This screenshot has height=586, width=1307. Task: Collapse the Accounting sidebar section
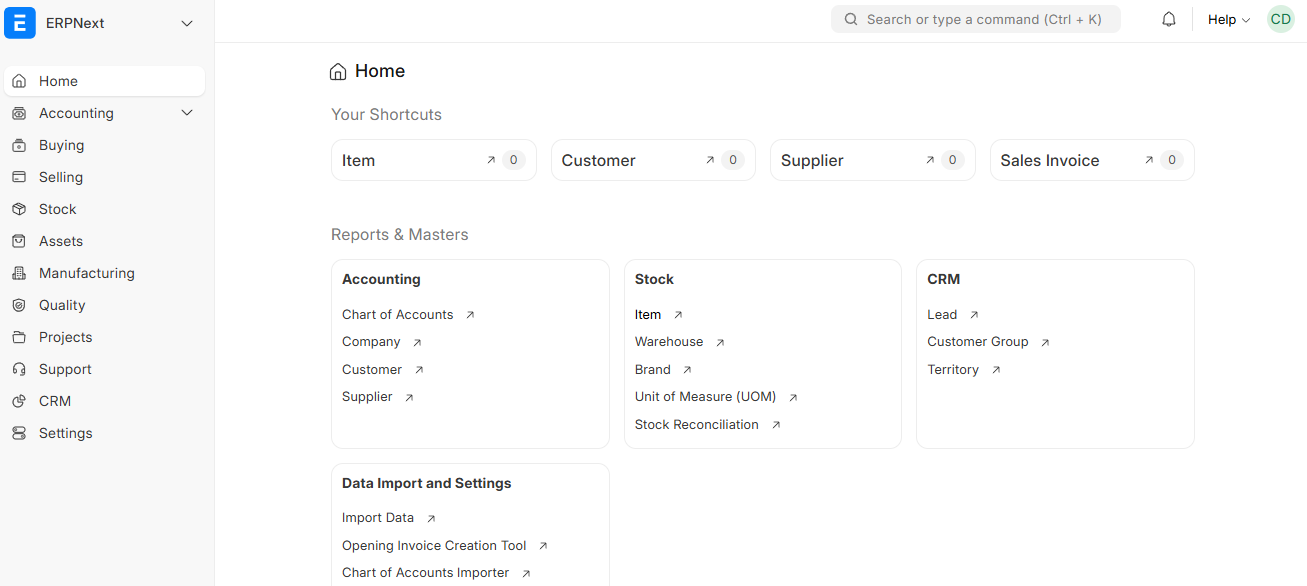186,112
